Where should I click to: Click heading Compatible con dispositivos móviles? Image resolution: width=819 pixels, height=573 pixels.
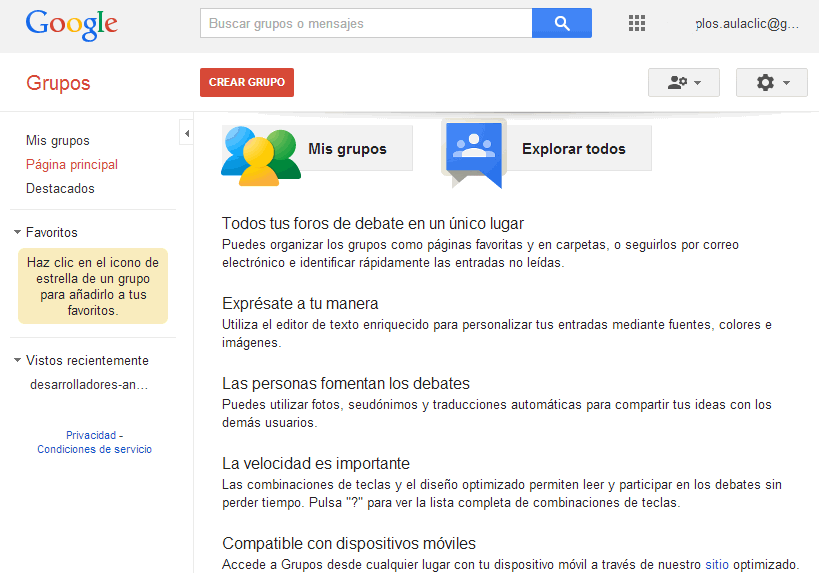click(x=349, y=543)
